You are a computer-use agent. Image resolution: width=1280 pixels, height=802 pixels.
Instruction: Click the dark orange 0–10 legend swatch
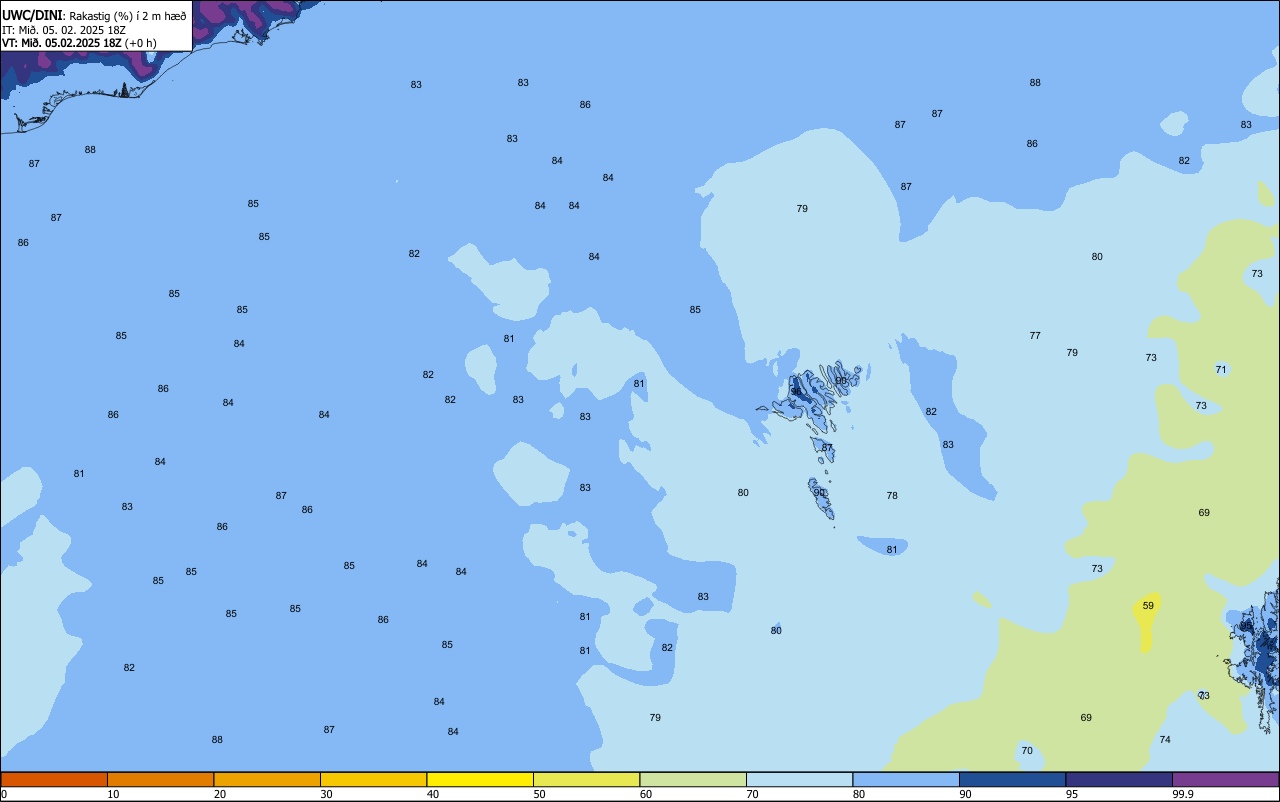[54, 779]
